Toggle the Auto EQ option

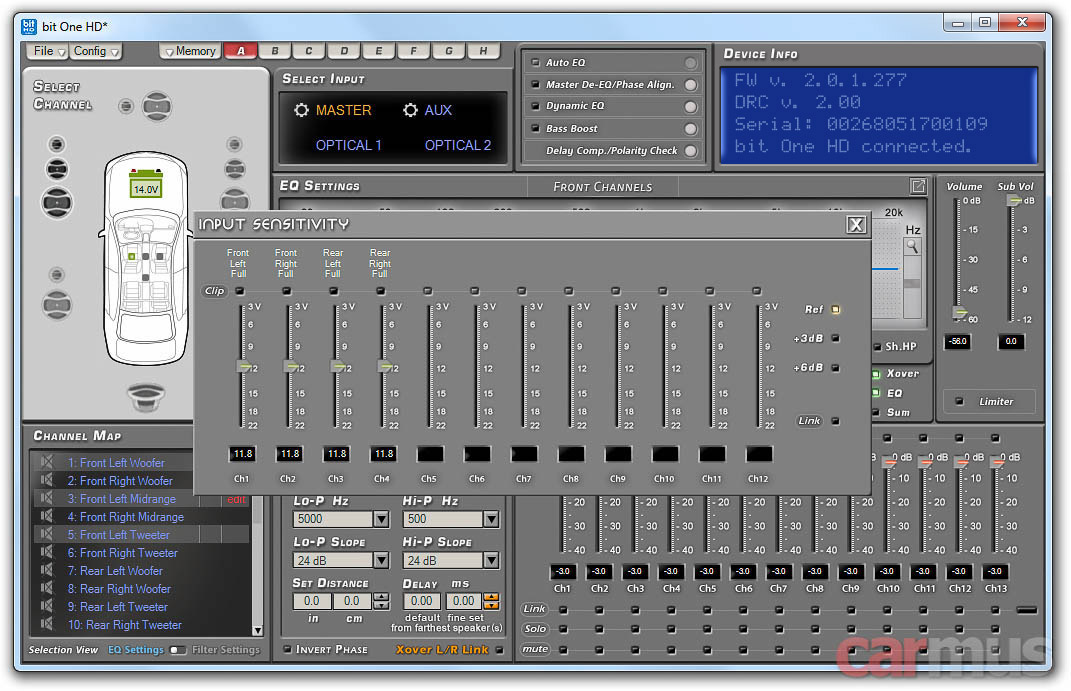coord(691,63)
